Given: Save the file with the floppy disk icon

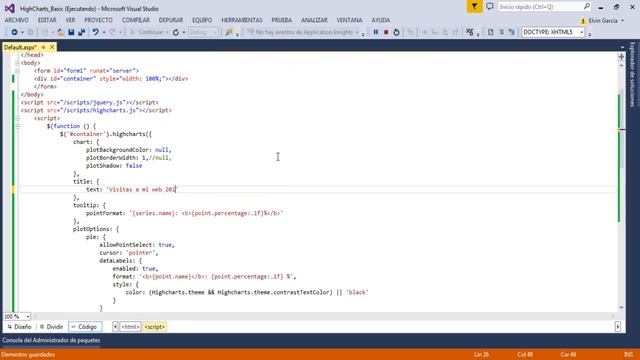Looking at the screenshot, I should point(71,32).
